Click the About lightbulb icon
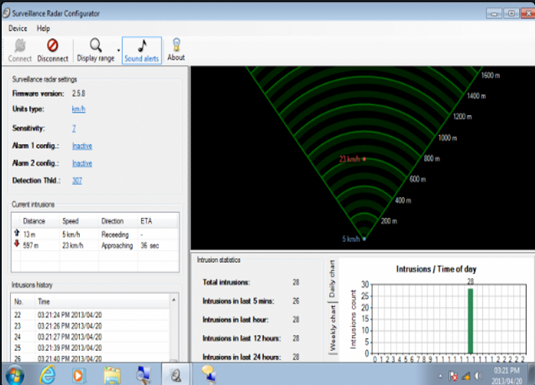Screen dimensions: 535x385 click(x=176, y=45)
